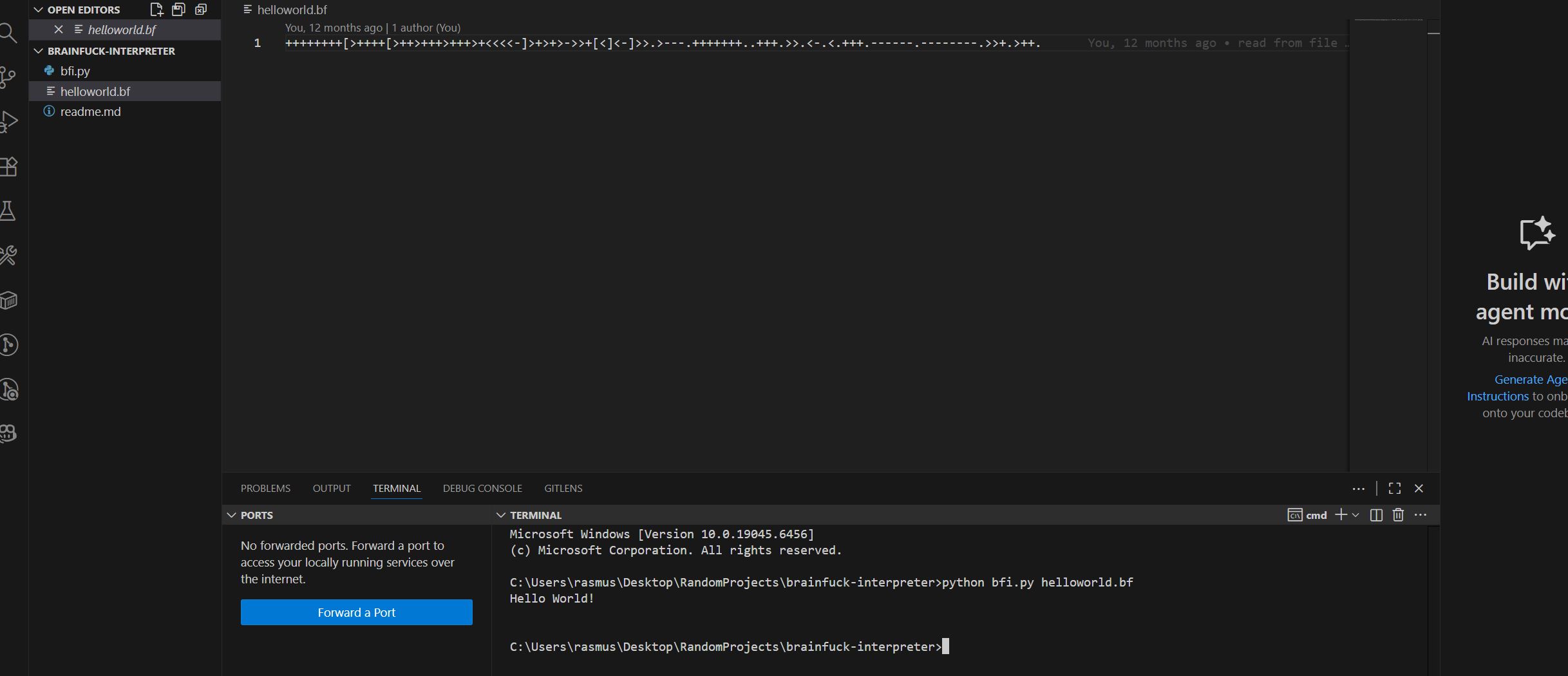
Task: Open the Run and Debug view
Action: coord(8,122)
